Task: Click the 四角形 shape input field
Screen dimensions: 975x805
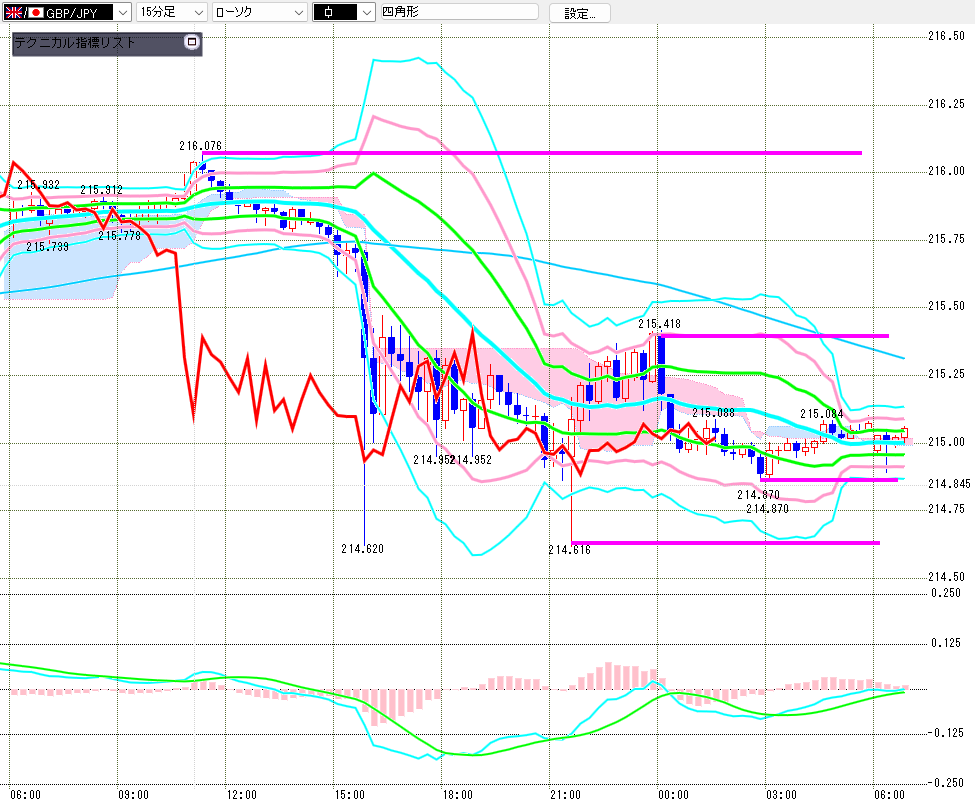Action: pos(460,12)
